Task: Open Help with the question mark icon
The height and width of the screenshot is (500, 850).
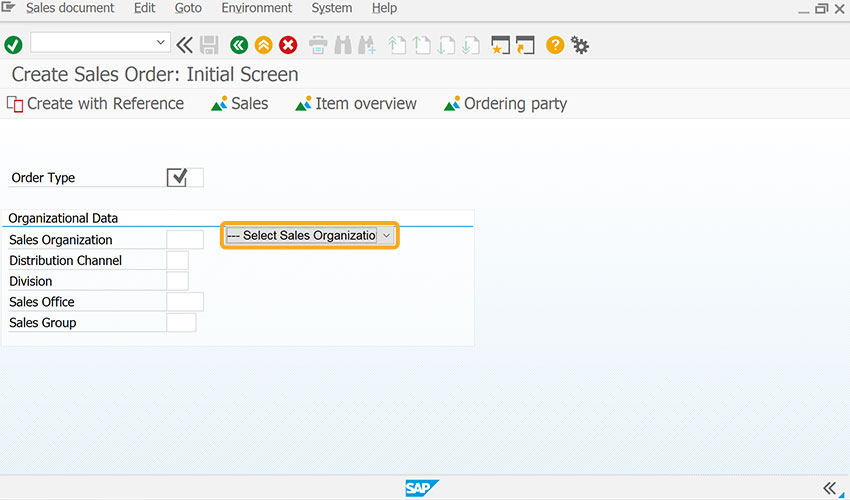Action: (x=555, y=44)
